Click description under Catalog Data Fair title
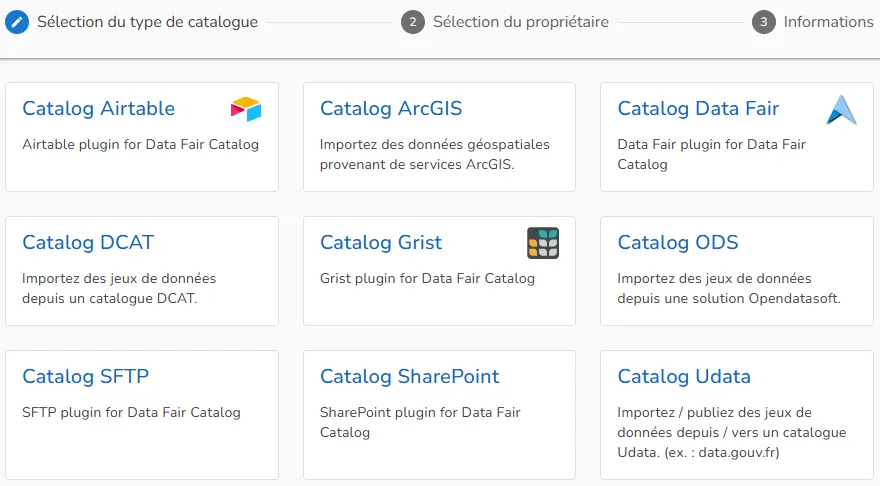880x486 pixels. click(x=712, y=154)
